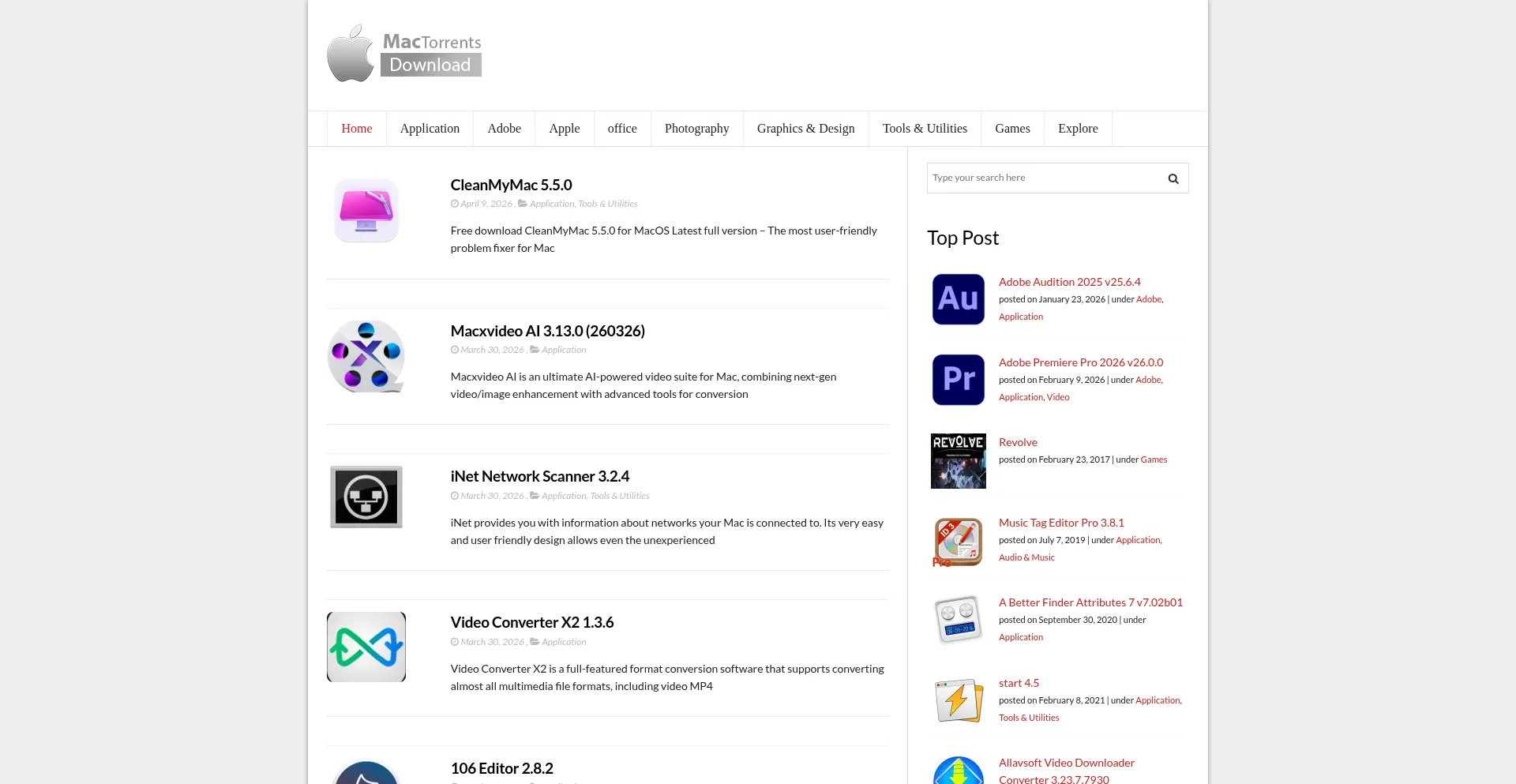Open the iNet Network Scanner icon

tap(366, 497)
